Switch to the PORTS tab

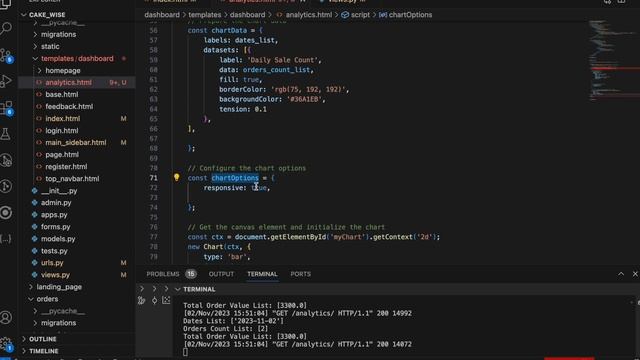coord(300,274)
